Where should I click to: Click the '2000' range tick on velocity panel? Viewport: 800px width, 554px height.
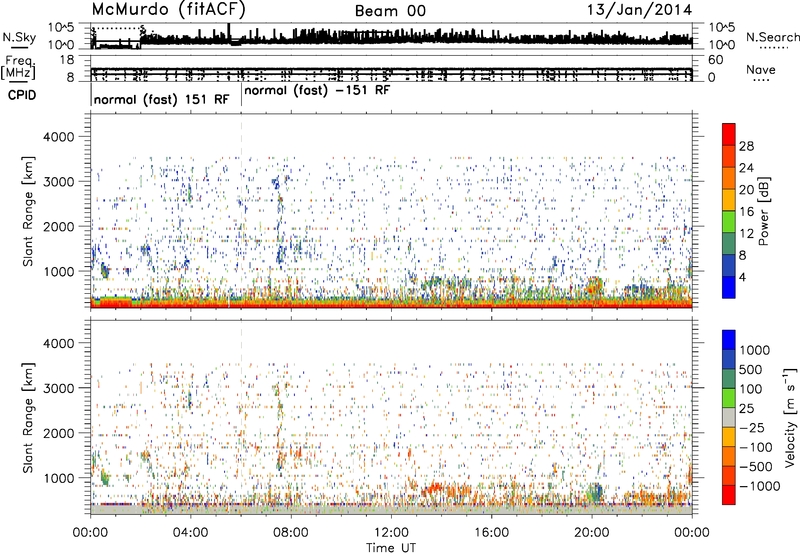pos(58,433)
